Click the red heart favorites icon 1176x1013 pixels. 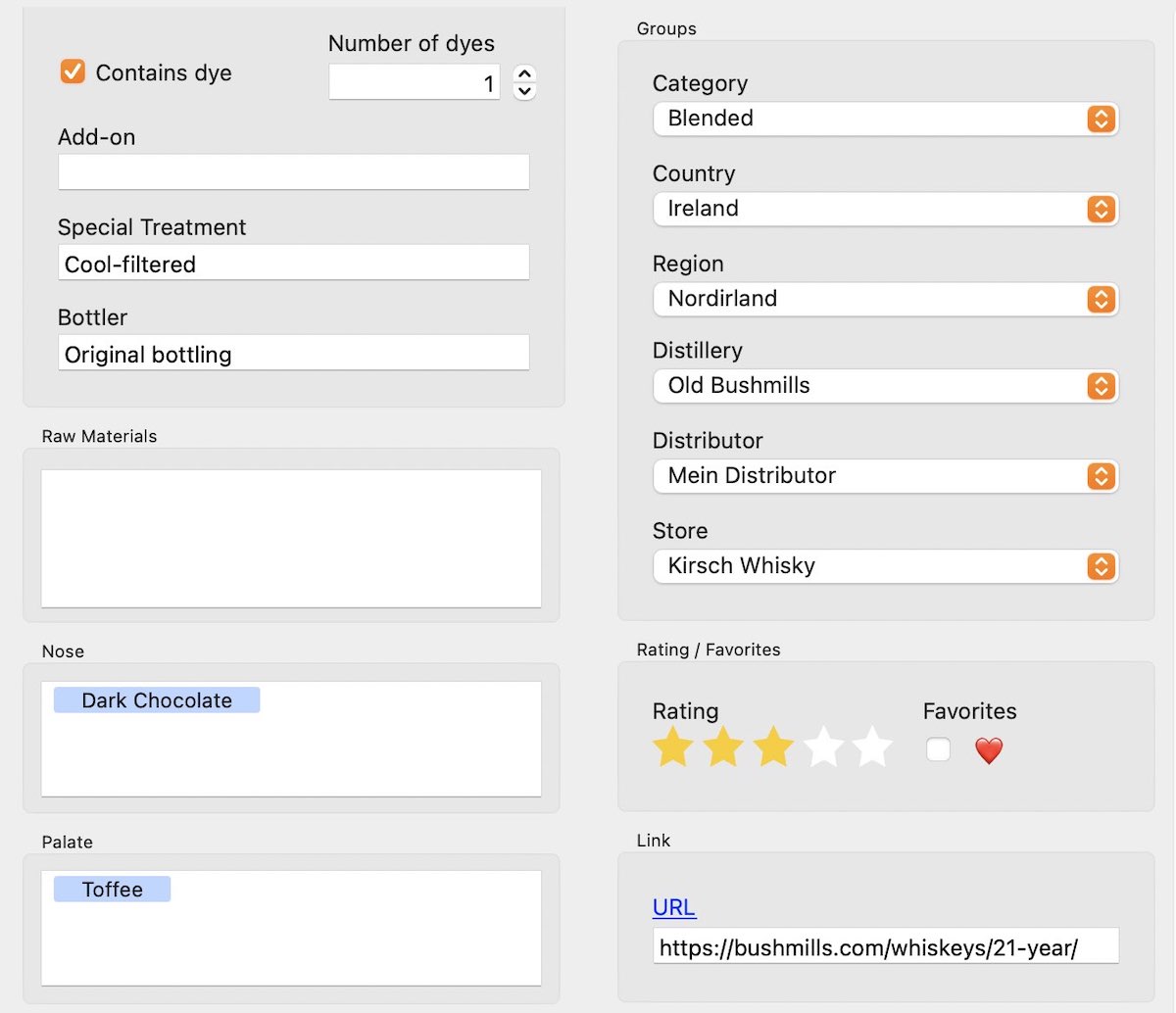tap(989, 751)
